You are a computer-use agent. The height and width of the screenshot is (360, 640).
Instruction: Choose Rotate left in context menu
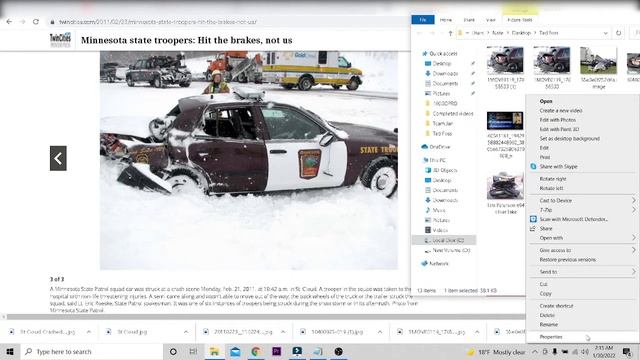click(x=551, y=188)
